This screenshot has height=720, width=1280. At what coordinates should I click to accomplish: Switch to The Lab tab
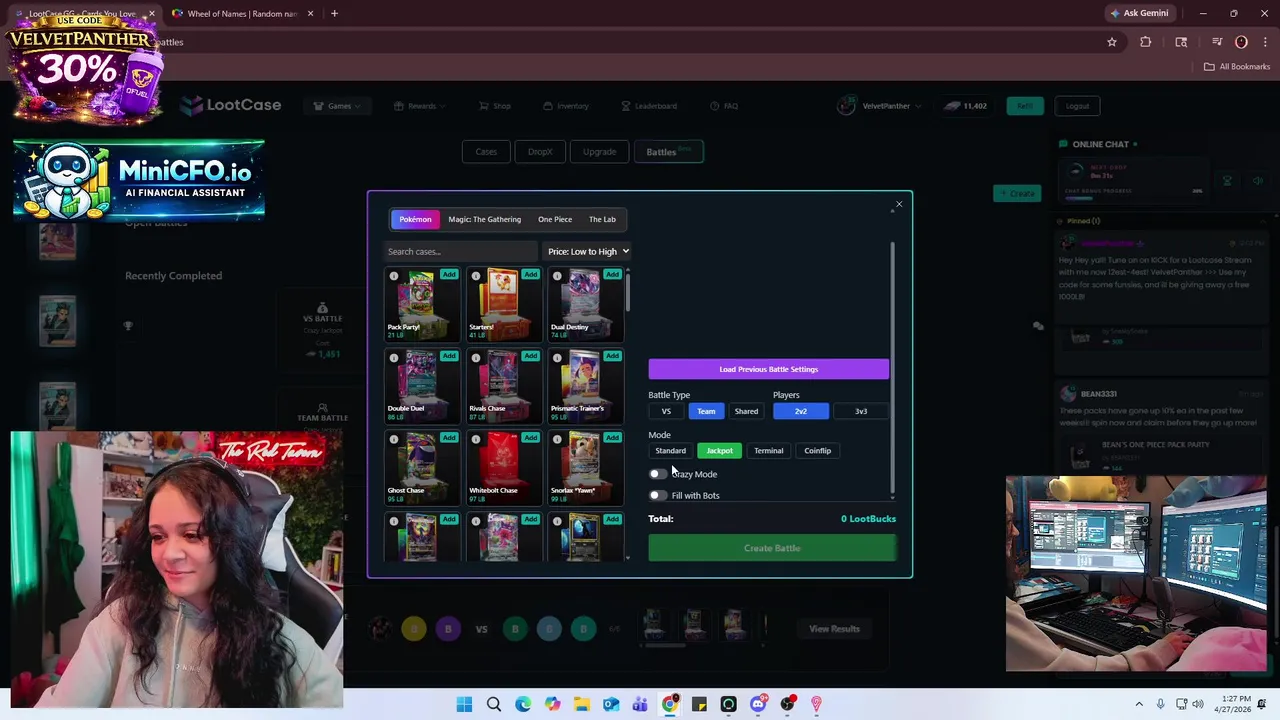(x=602, y=219)
